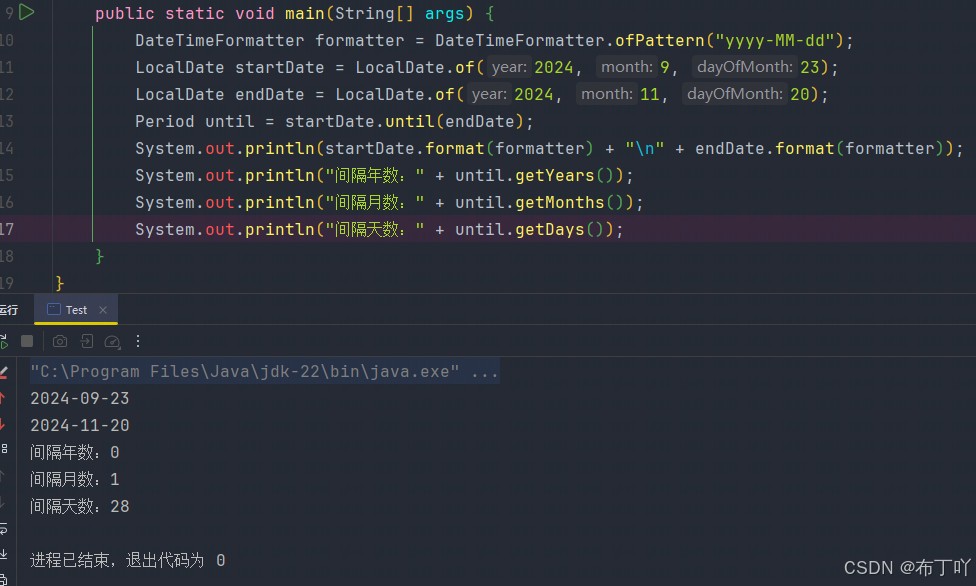Rerun Test with the green rerun icon
The image size is (976, 586).
click(3, 341)
